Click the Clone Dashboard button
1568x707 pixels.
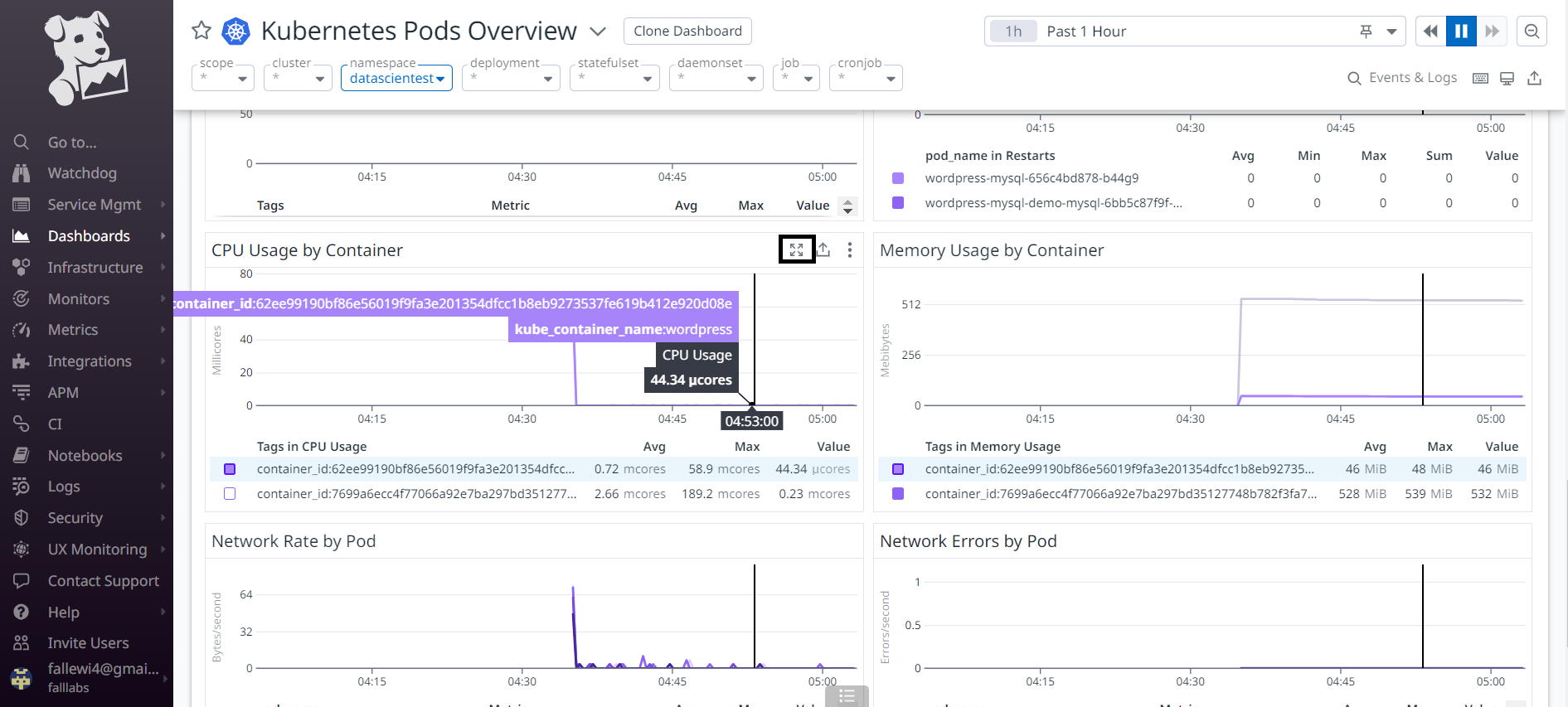coord(687,31)
